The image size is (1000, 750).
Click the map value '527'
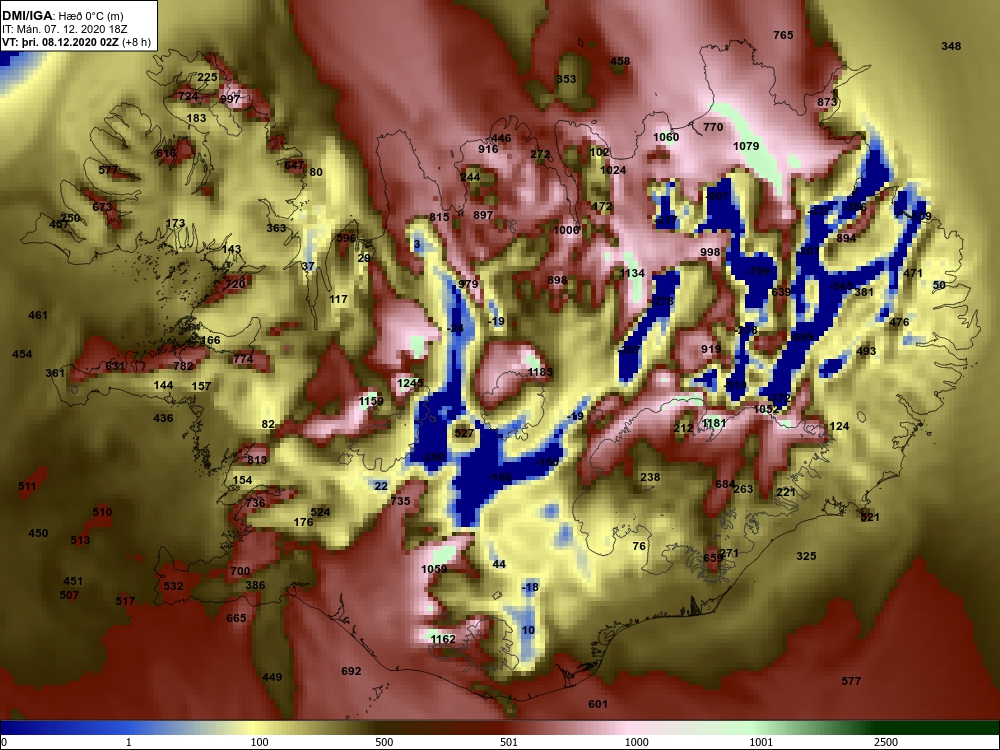coord(464,433)
